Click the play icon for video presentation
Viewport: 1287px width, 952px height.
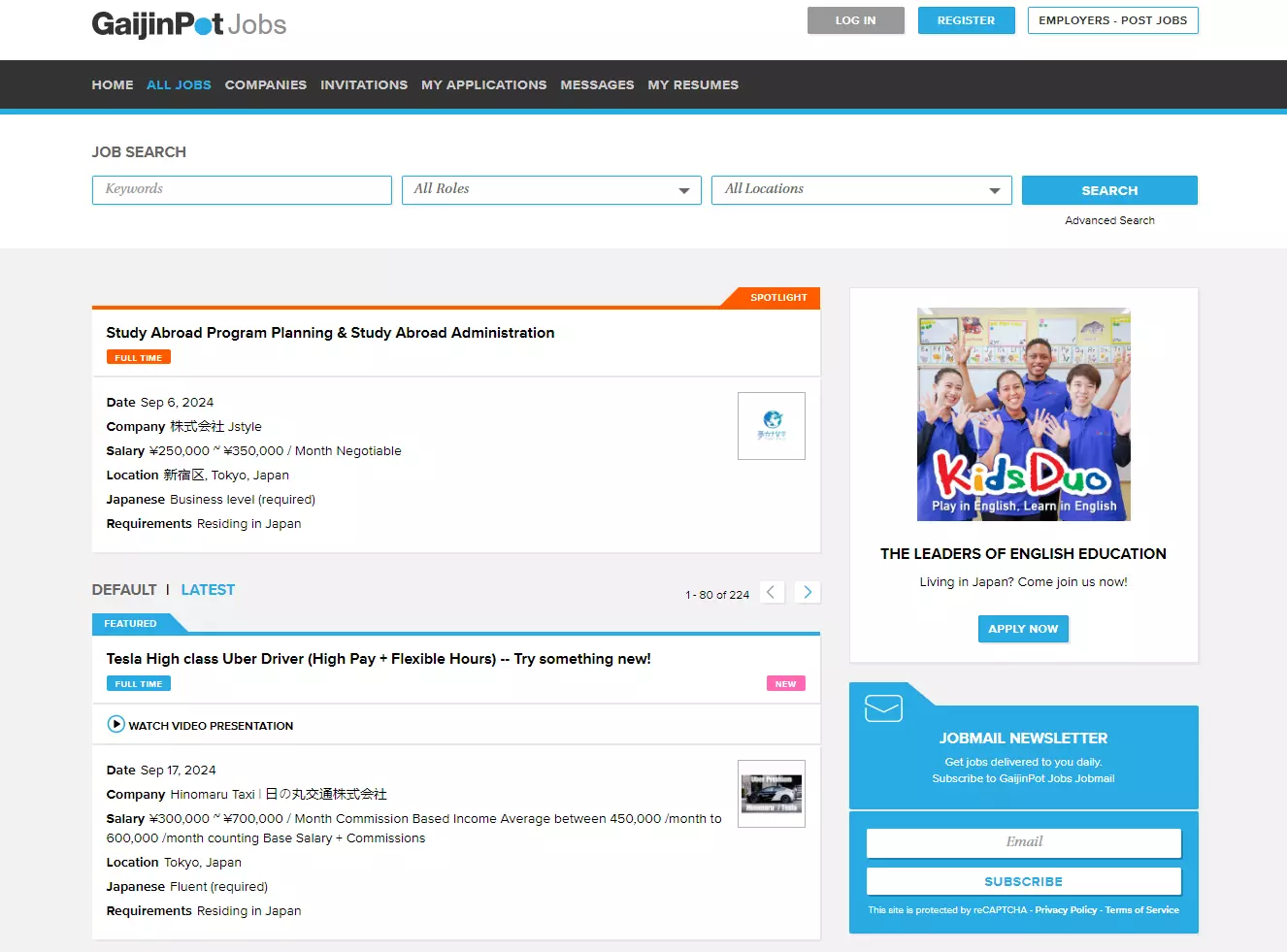click(x=115, y=724)
